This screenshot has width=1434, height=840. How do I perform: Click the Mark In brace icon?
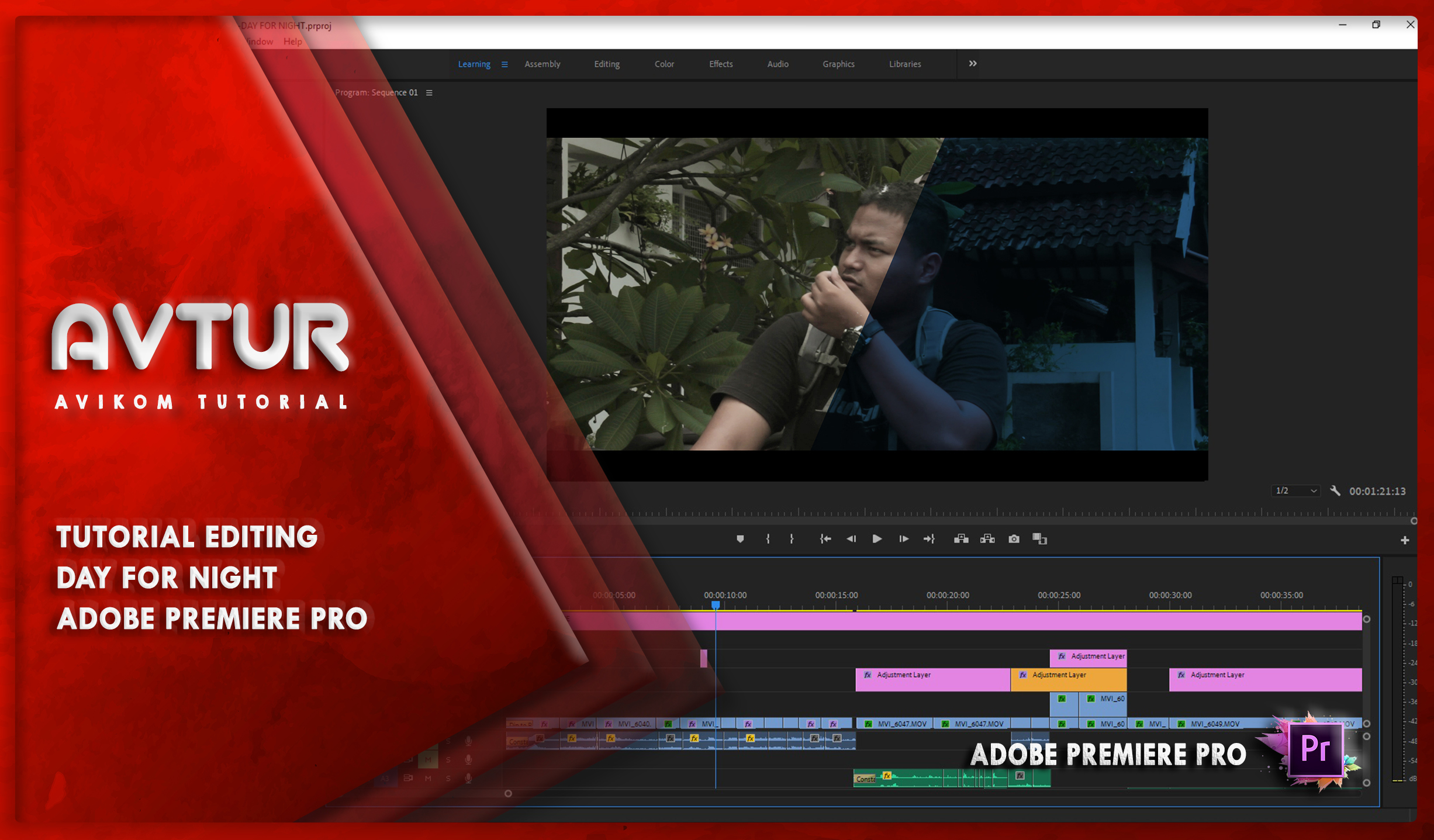tap(768, 539)
